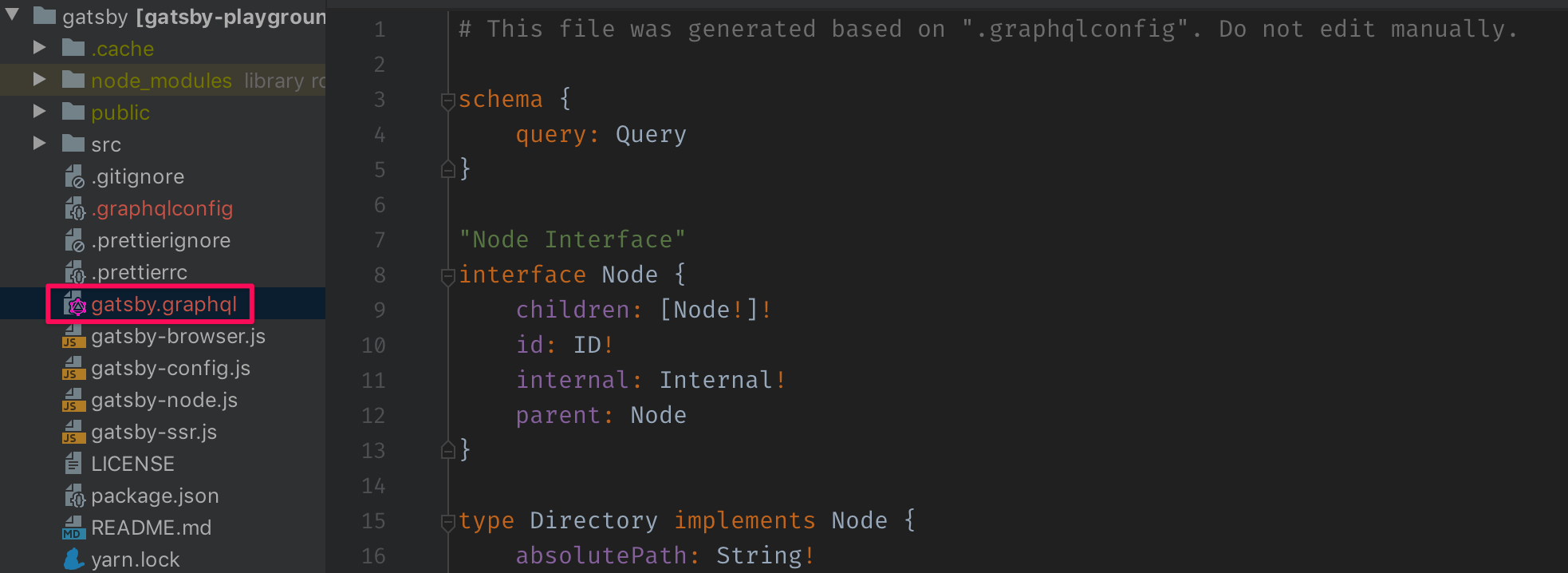The image size is (1568, 573).
Task: Click the JS icon of gatsby-ssr.js
Action: [73, 432]
